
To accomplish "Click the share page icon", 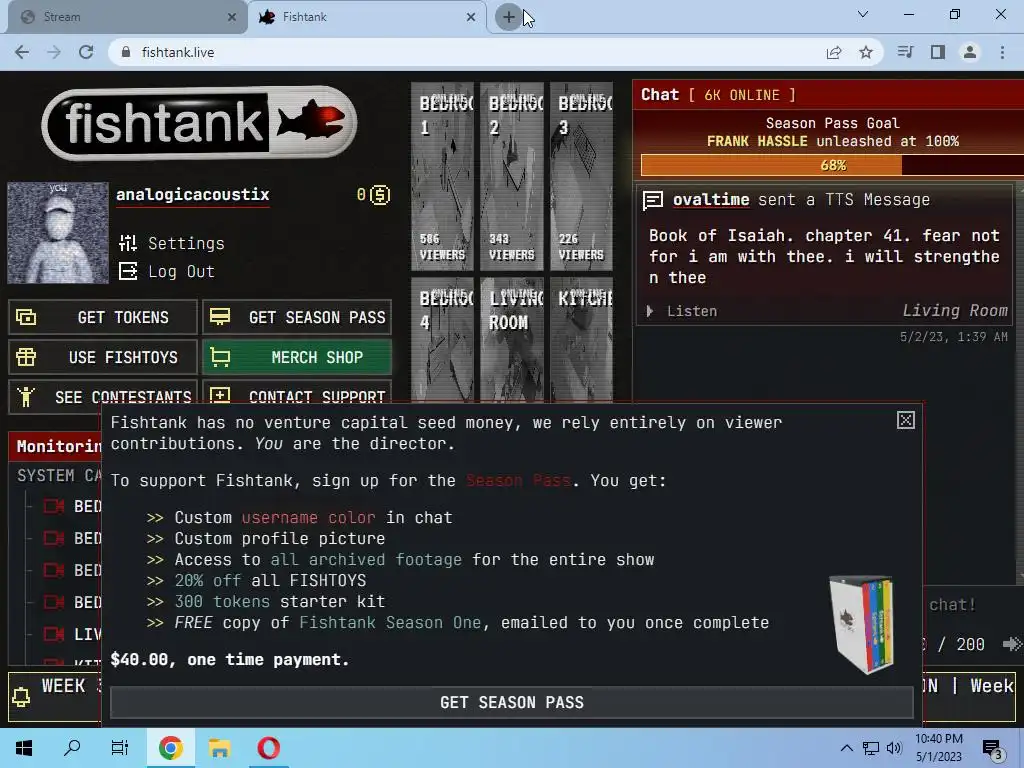I will point(834,52).
